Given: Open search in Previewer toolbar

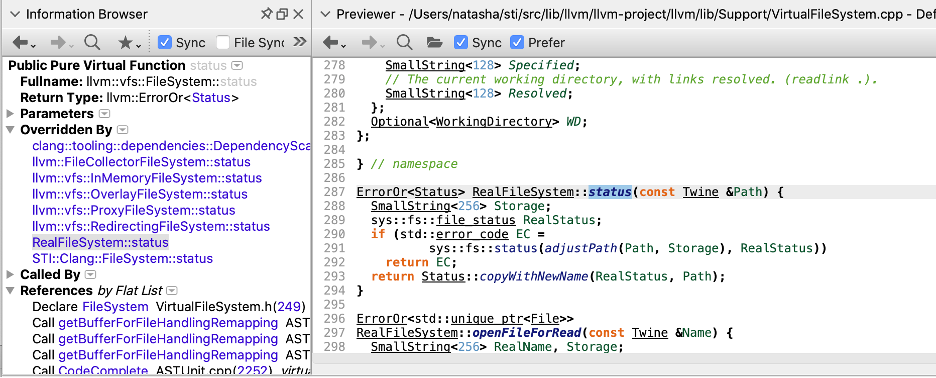Looking at the screenshot, I should click(405, 42).
